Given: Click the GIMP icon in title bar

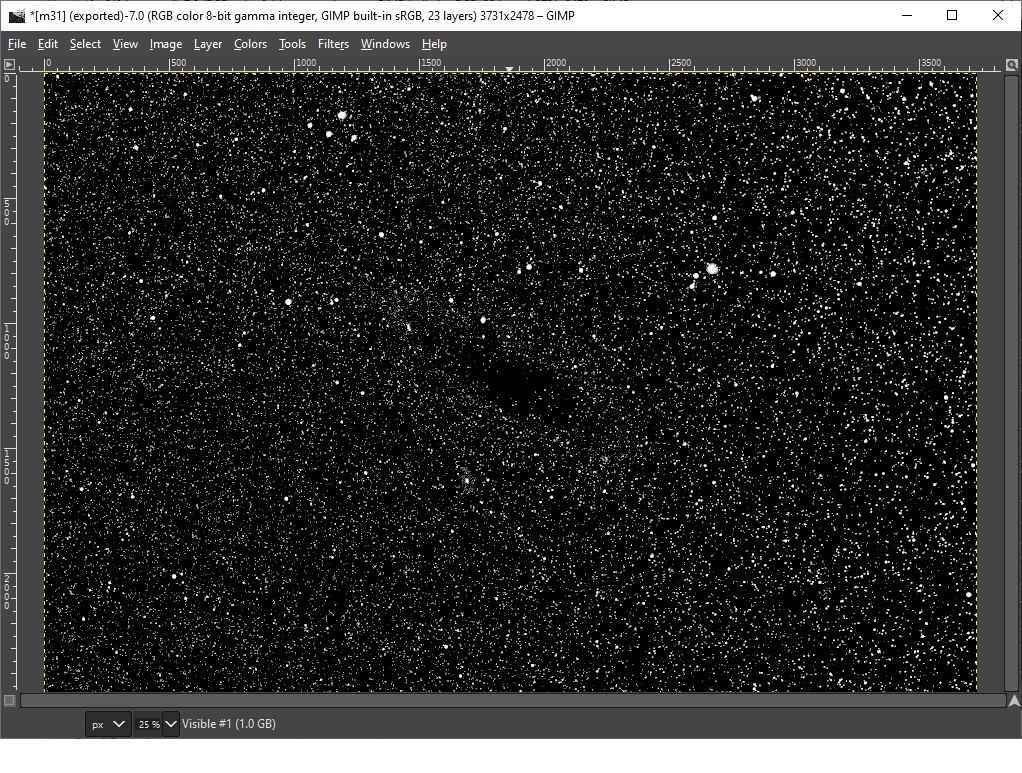Looking at the screenshot, I should (16, 16).
